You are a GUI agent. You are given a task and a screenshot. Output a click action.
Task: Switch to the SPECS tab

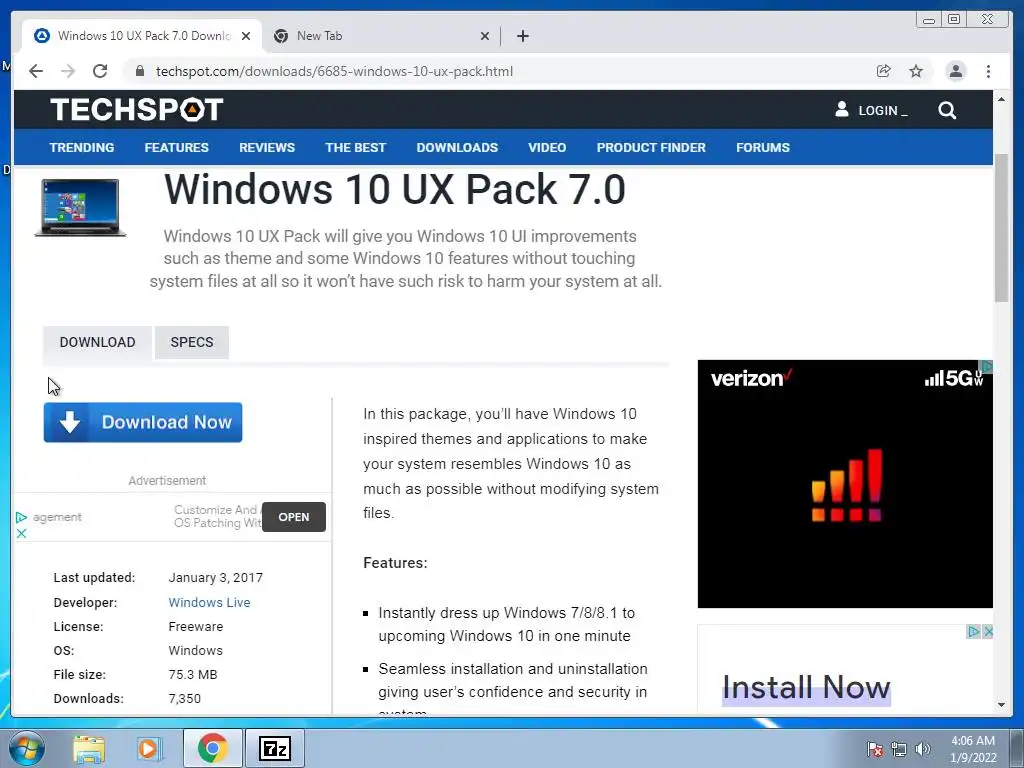[191, 342]
